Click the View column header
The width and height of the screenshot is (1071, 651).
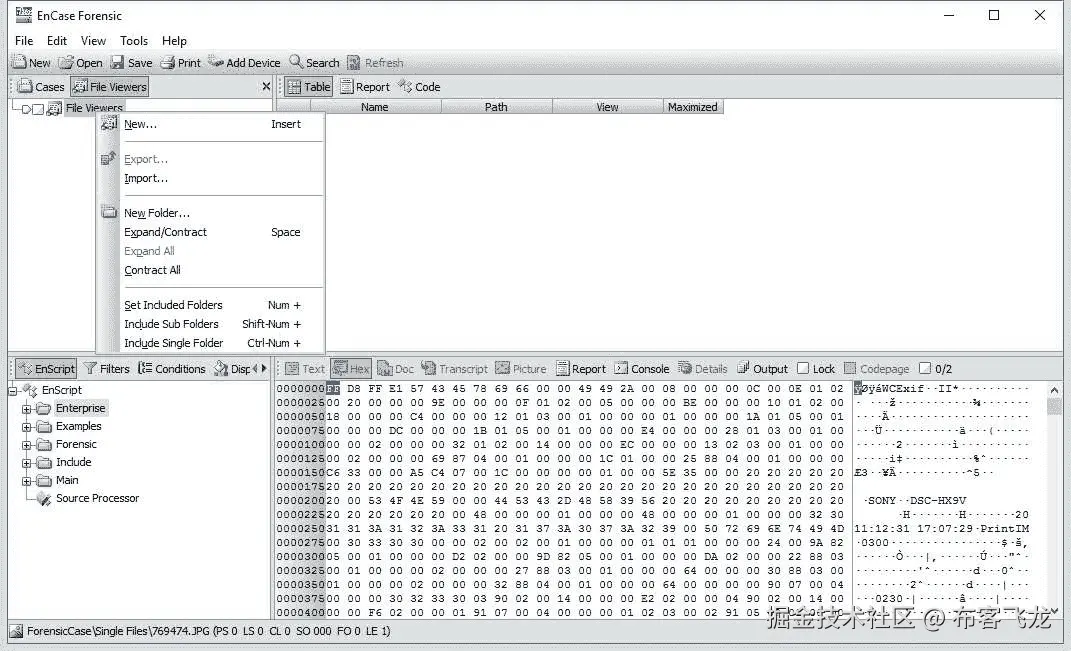click(x=607, y=107)
